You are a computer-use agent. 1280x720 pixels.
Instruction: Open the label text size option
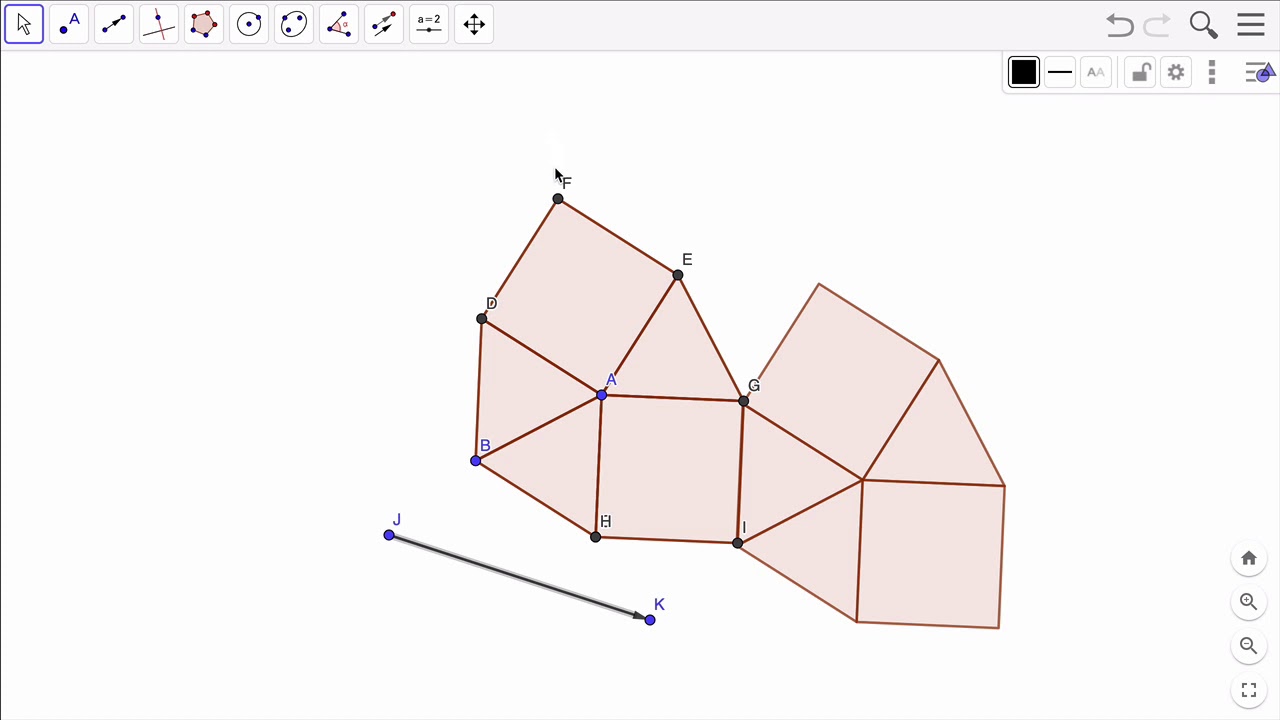coord(1096,72)
